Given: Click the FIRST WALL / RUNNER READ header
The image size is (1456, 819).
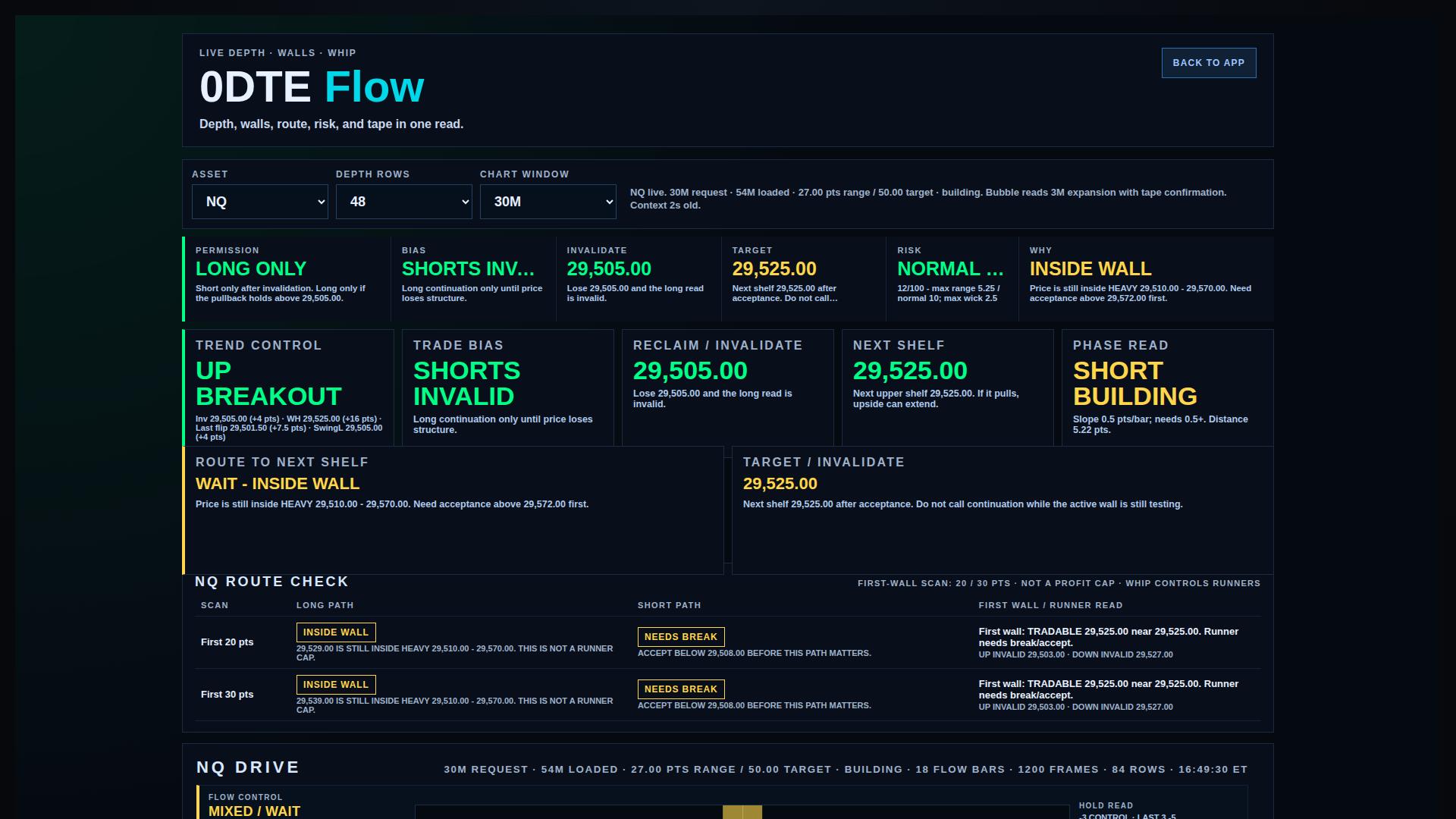Looking at the screenshot, I should 1051,605.
